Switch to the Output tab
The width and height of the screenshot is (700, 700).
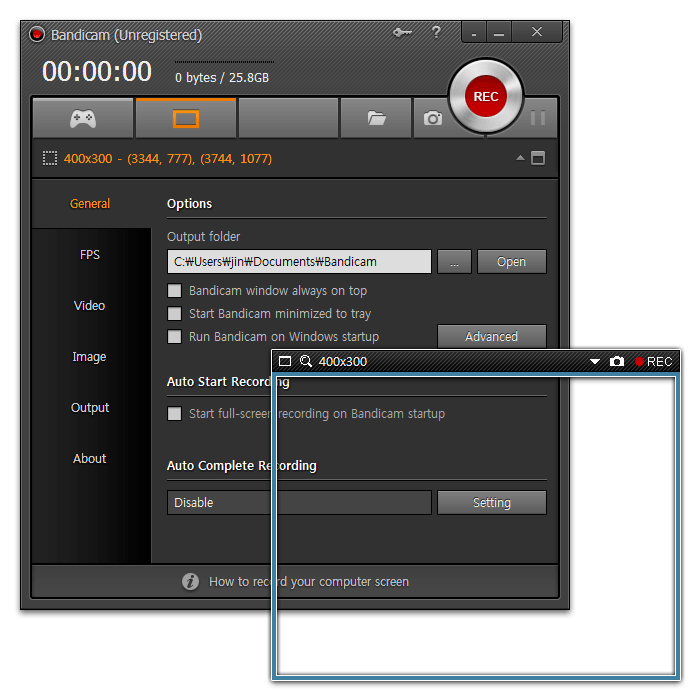pyautogui.click(x=90, y=408)
